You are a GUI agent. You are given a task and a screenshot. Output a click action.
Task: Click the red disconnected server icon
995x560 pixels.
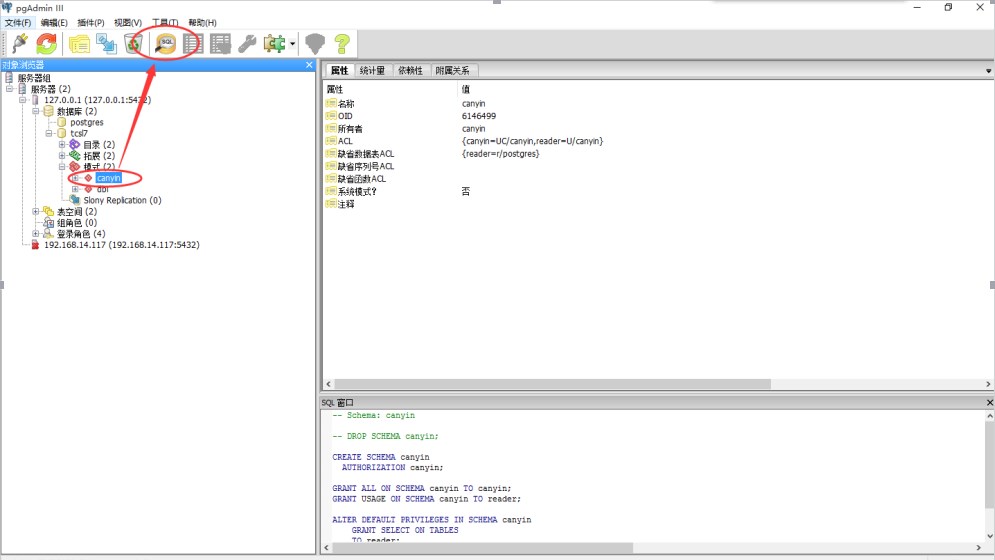pos(36,245)
